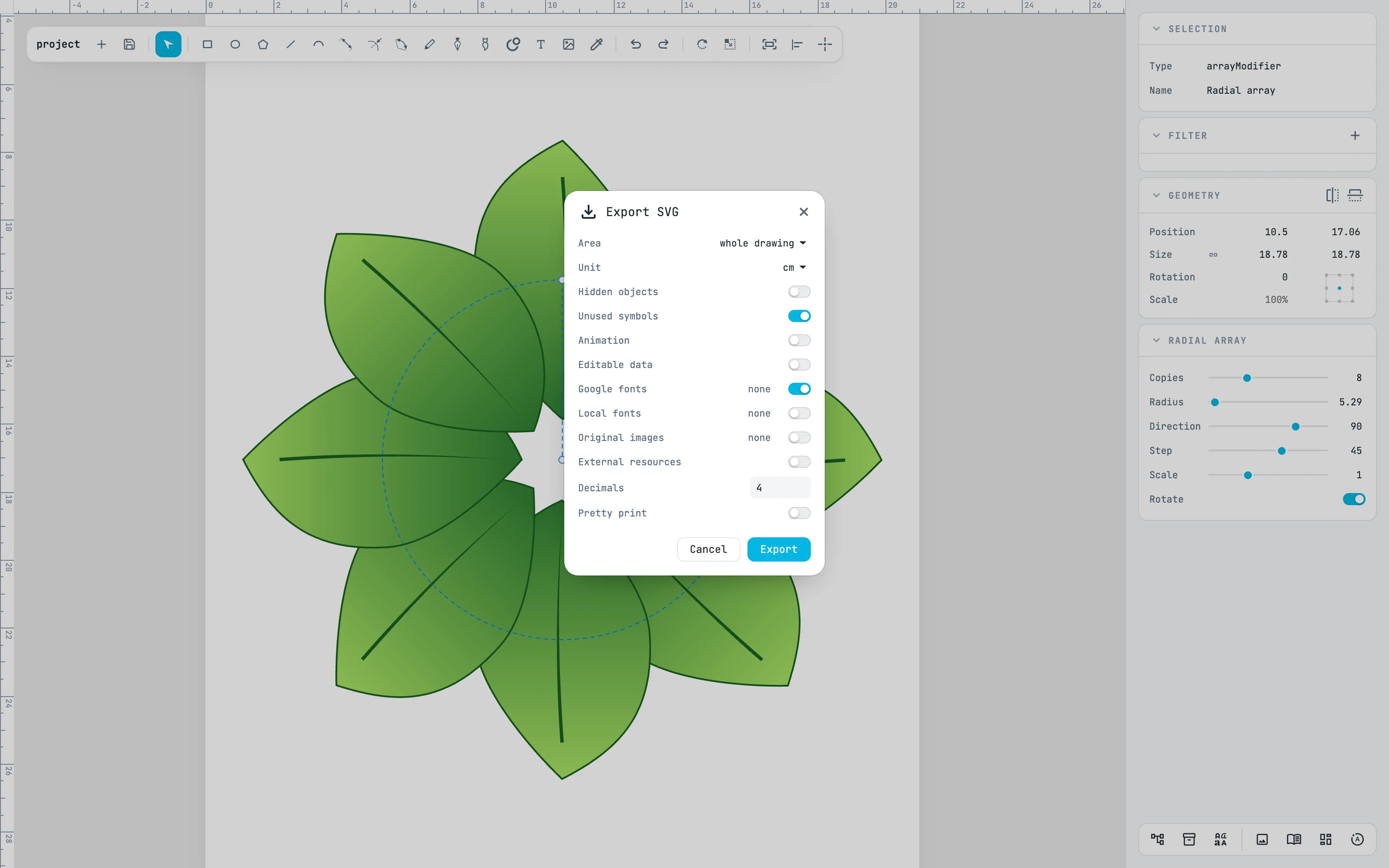The width and height of the screenshot is (1389, 868).
Task: Click the Save project icon
Action: (129, 44)
